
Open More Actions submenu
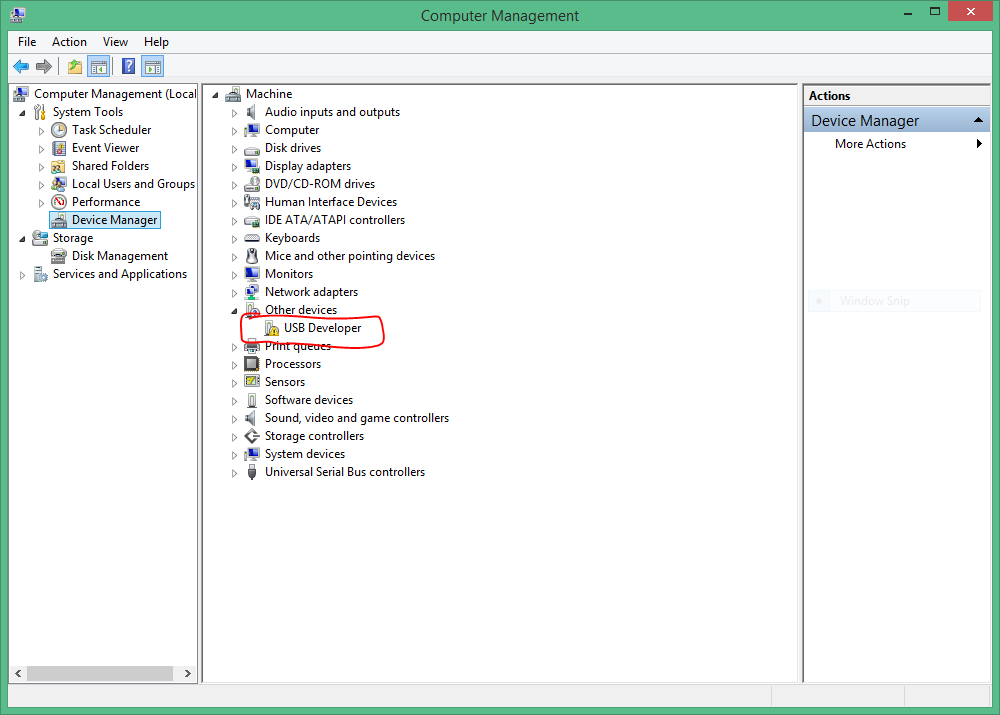point(896,144)
